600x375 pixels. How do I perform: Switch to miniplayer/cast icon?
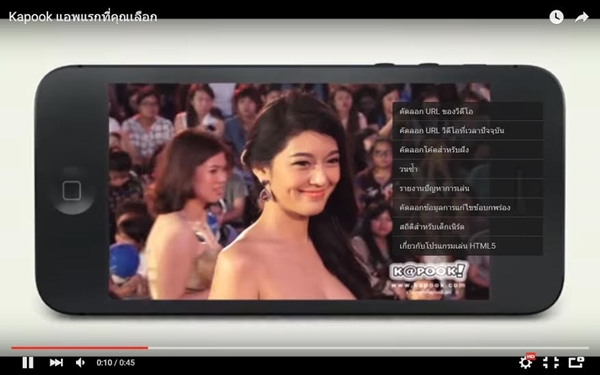pyautogui.click(x=576, y=362)
